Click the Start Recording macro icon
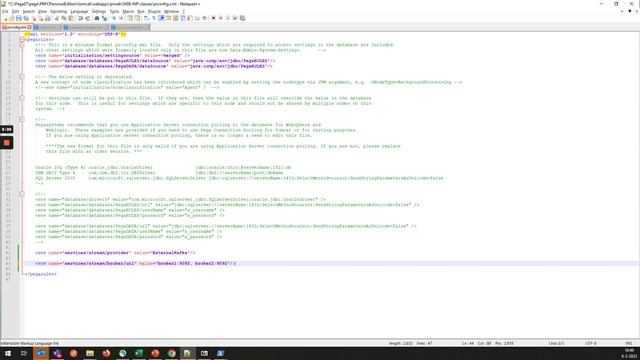The image size is (640, 360). pyautogui.click(x=213, y=18)
